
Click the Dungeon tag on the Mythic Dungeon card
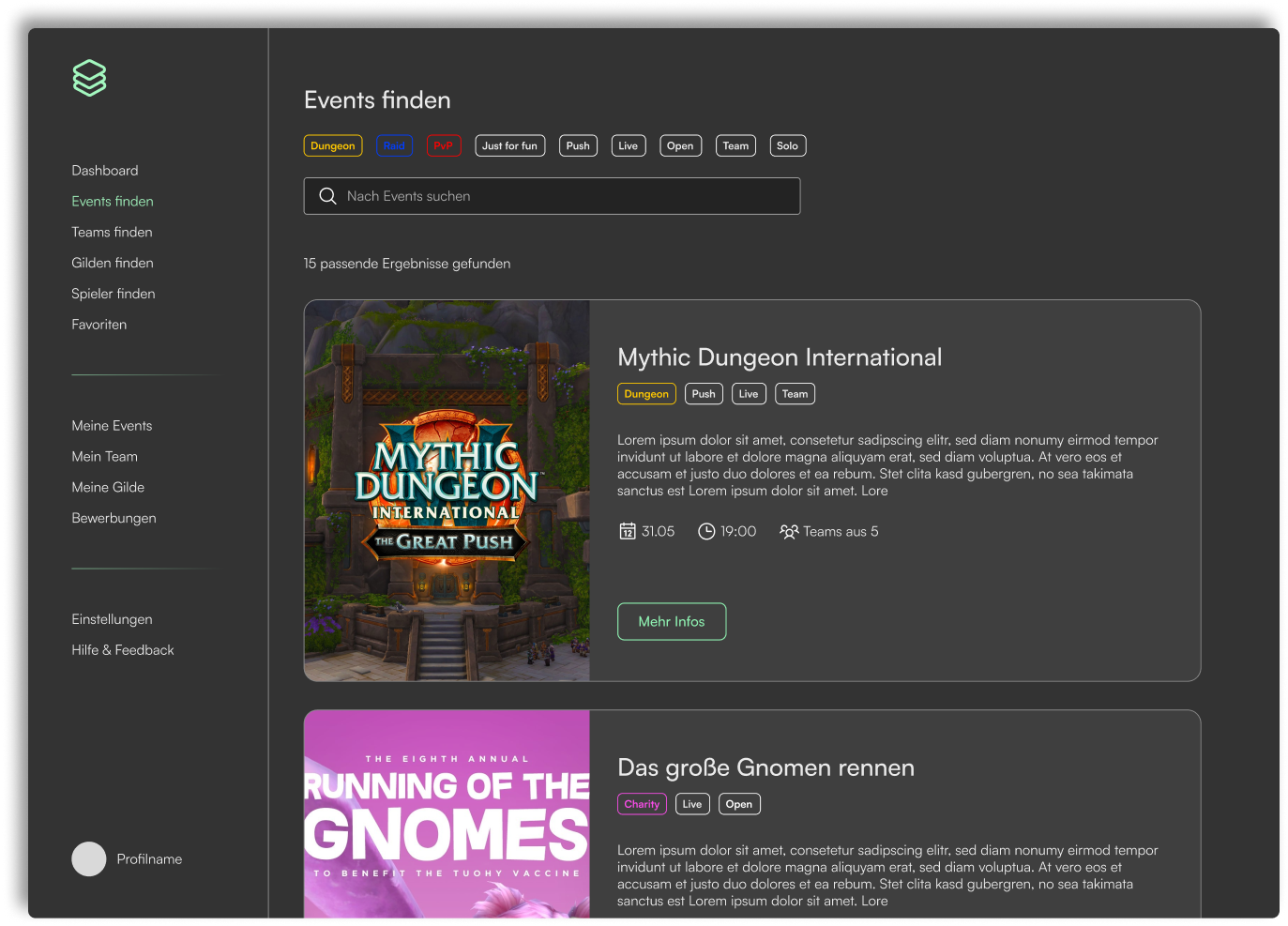(646, 394)
